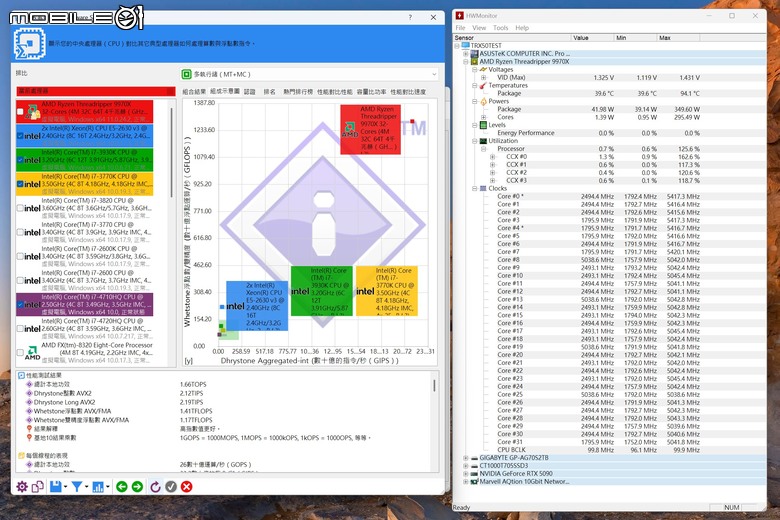Screen dimensions: 780x520
Task: Click the Temperatures thermometer icon
Action: [483, 86]
